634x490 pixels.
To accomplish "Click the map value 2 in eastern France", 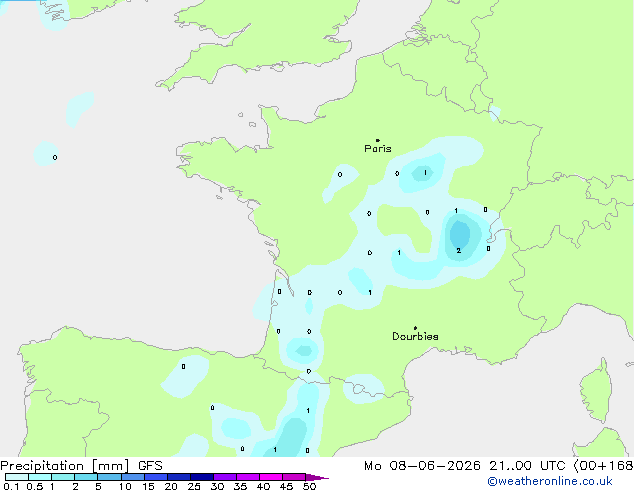I will coord(459,251).
